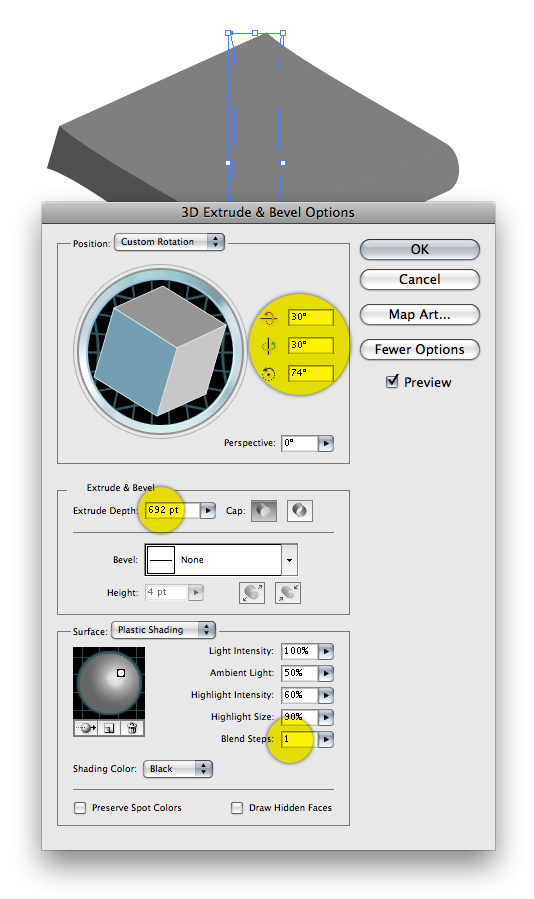The height and width of the screenshot is (899, 534).
Task: Open the Extrude Depth slider arrow
Action: pyautogui.click(x=208, y=510)
